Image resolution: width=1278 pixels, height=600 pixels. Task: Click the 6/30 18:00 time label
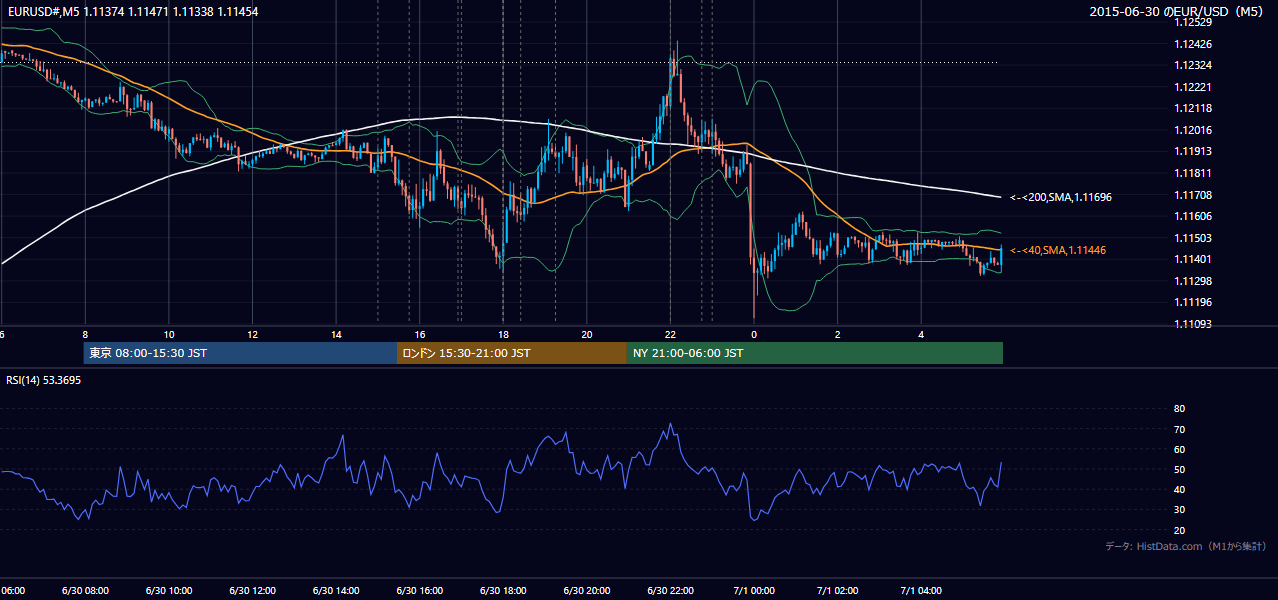(503, 590)
